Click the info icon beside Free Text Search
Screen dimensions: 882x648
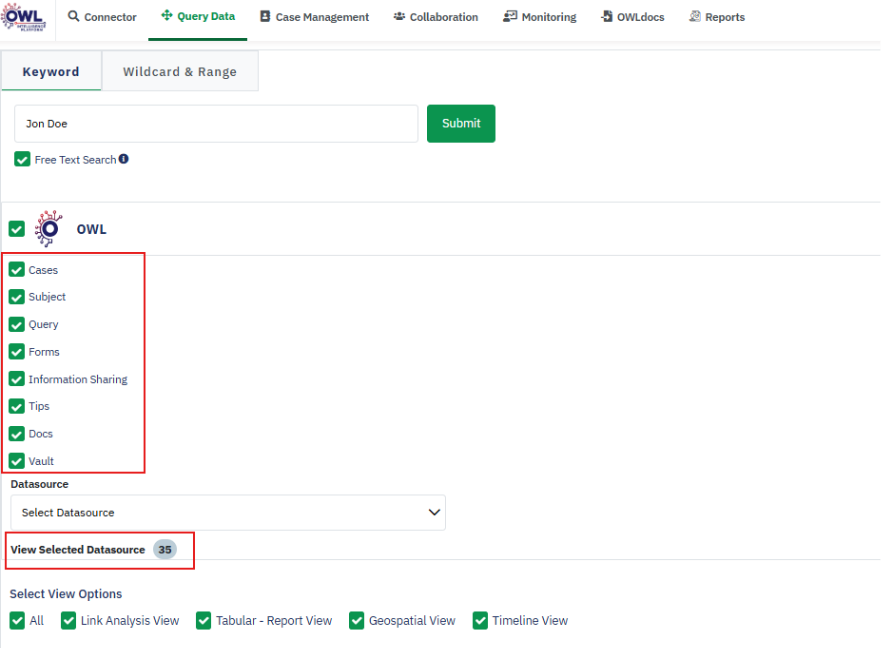[x=122, y=158]
